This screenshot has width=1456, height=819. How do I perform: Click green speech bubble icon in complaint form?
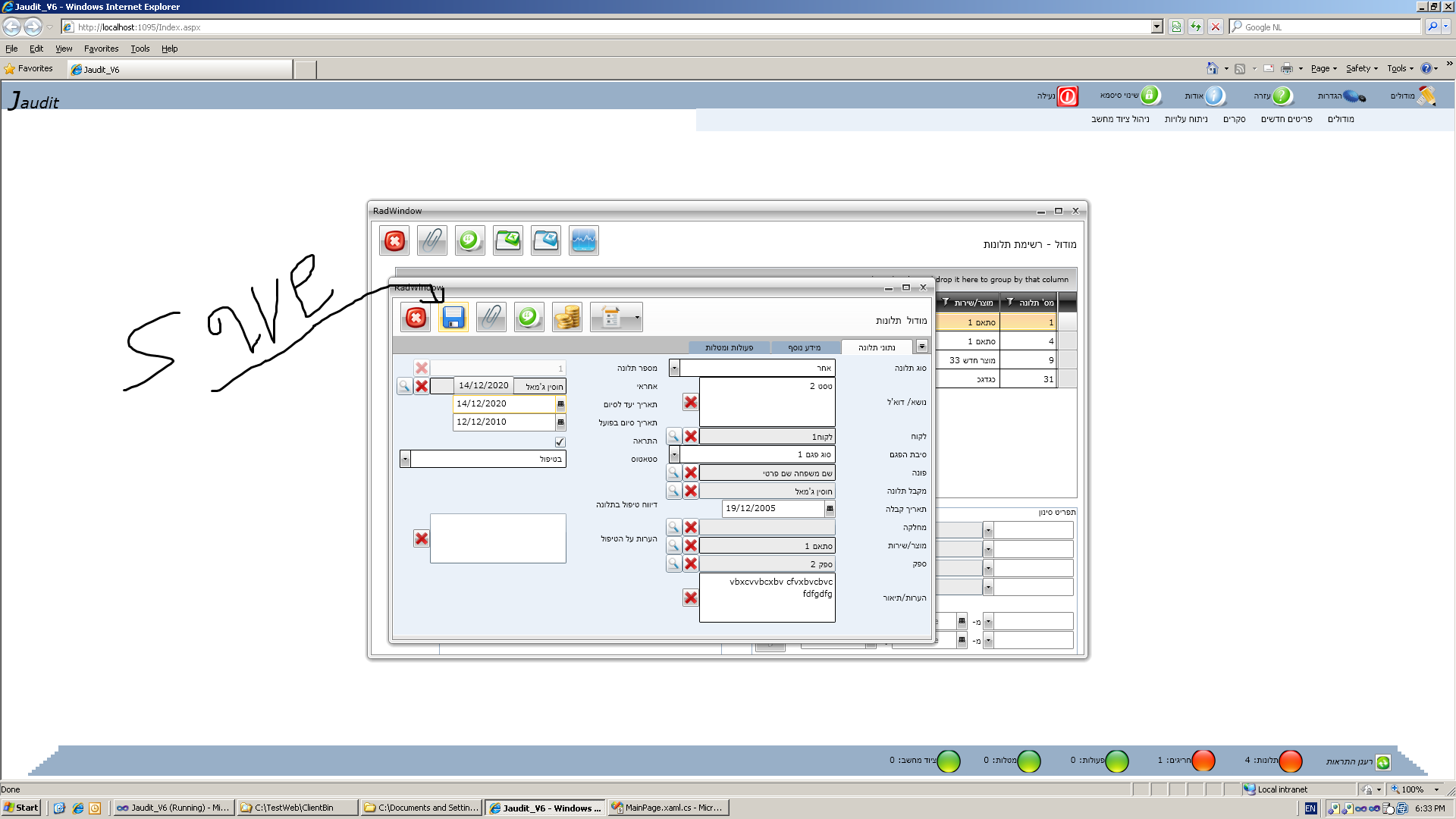(x=529, y=317)
